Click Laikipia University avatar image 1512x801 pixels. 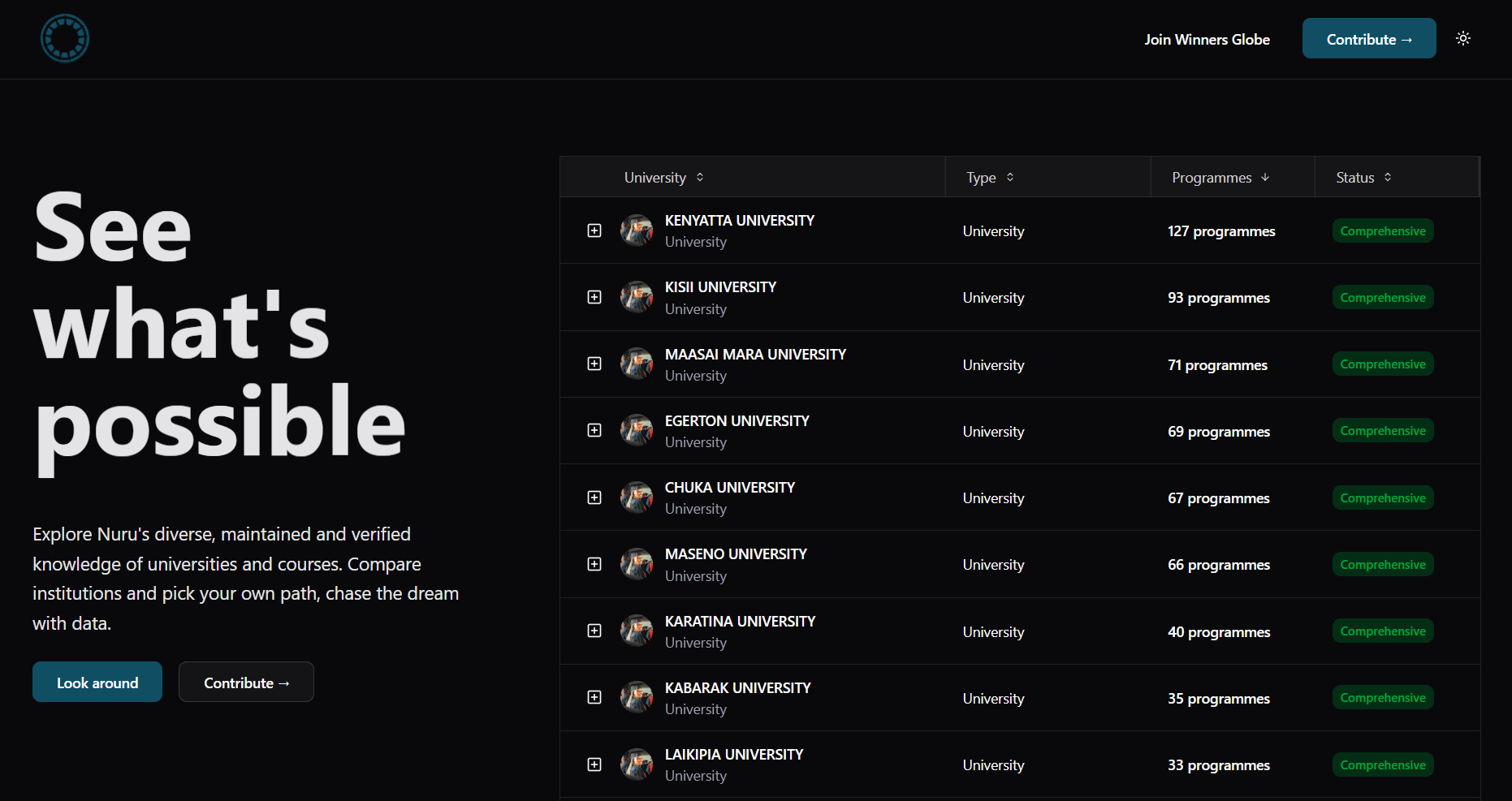point(637,764)
